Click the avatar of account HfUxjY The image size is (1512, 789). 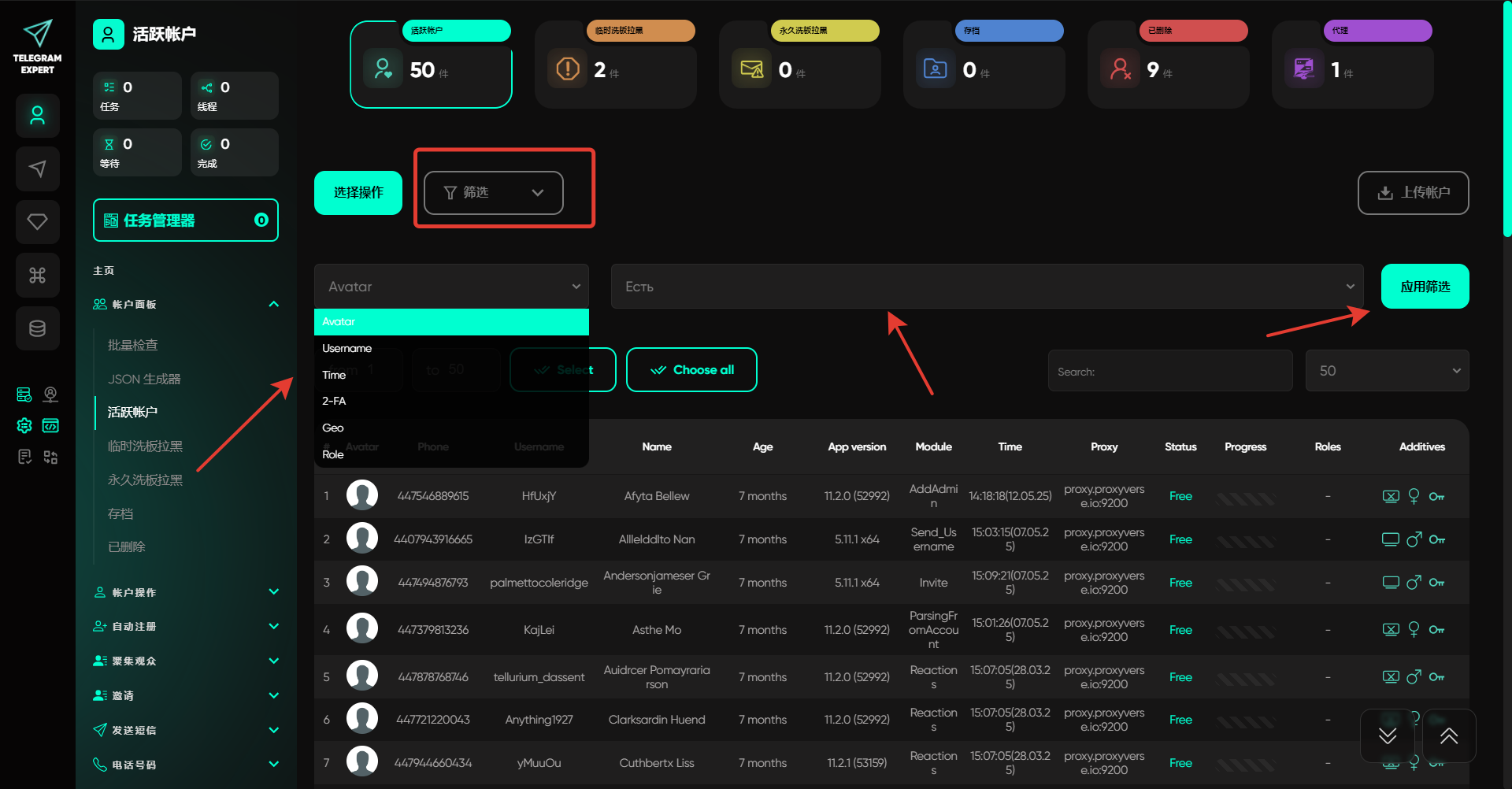coord(362,495)
